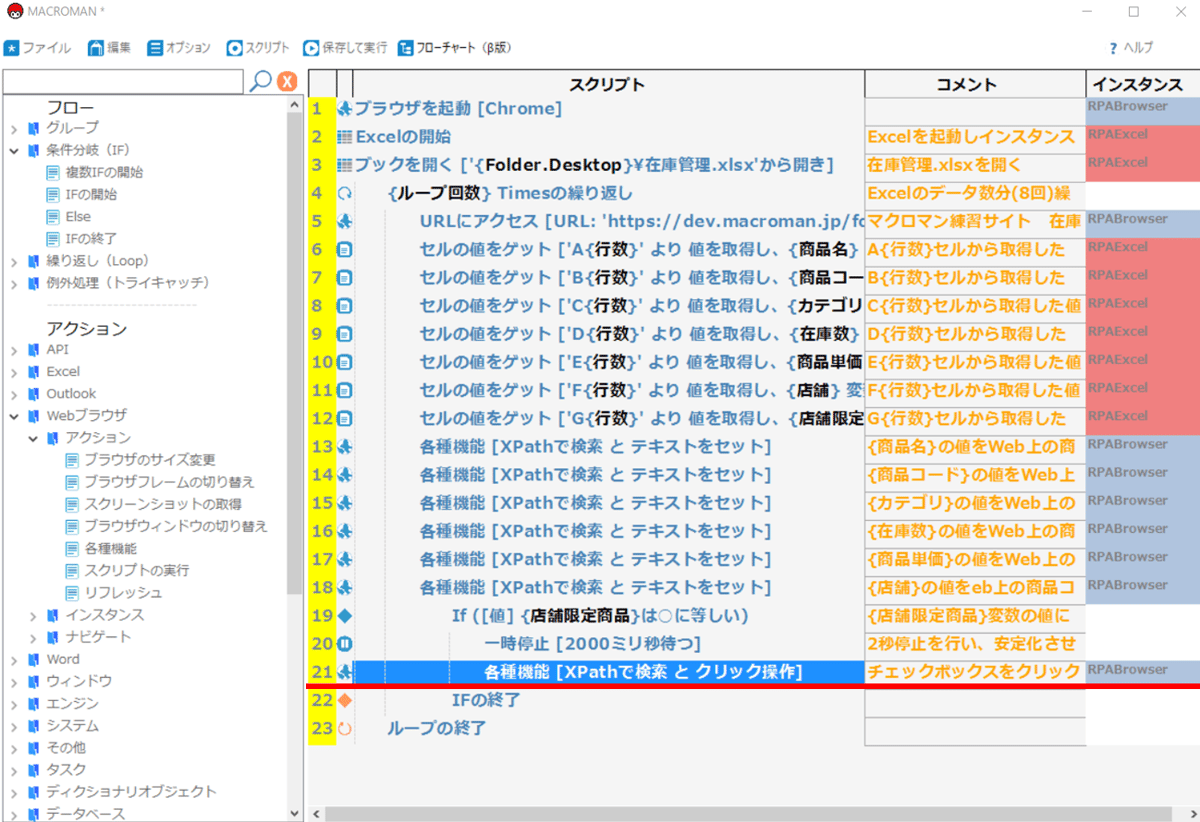The width and height of the screenshot is (1200, 822).
Task: Select the Else command
Action: pos(68,216)
